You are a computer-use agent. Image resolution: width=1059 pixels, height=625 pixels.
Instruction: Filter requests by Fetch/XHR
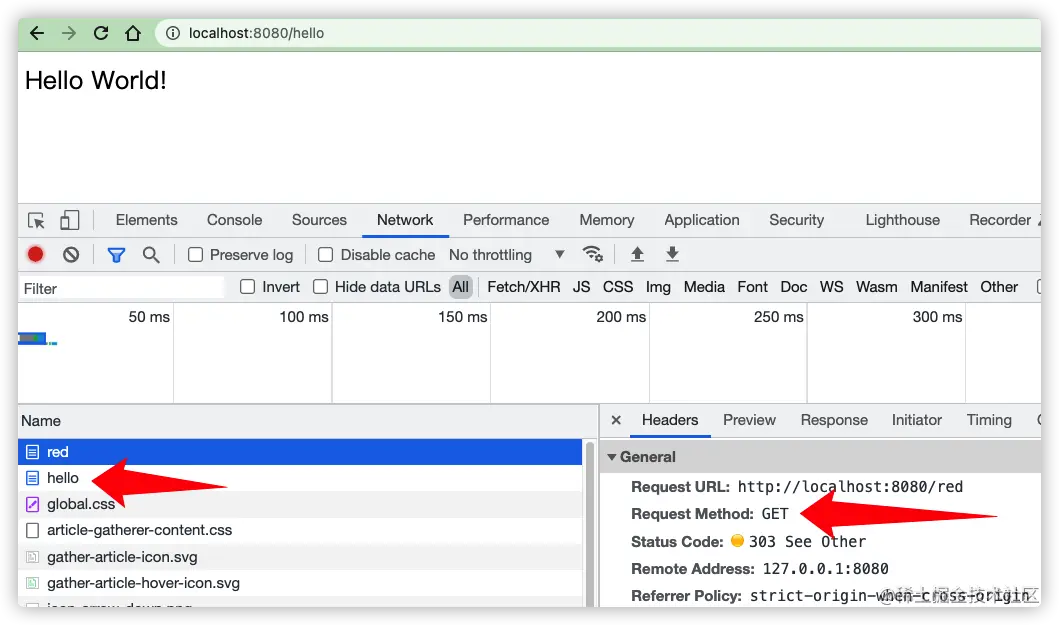523,287
